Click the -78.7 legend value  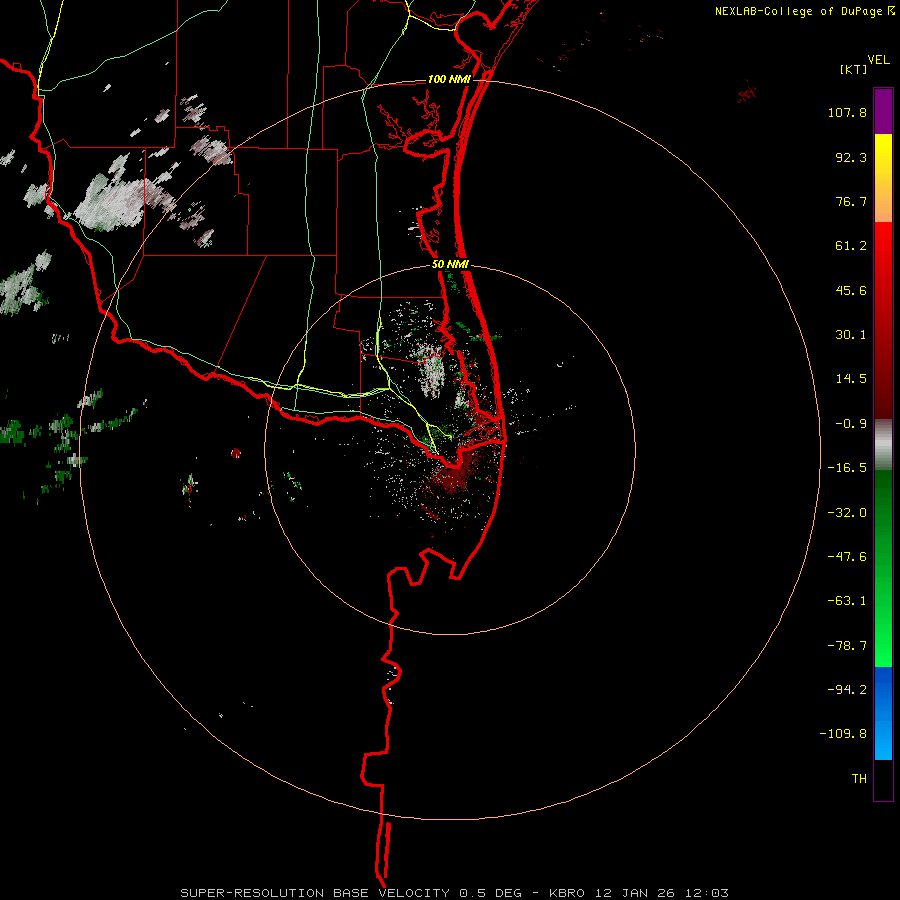(x=847, y=646)
